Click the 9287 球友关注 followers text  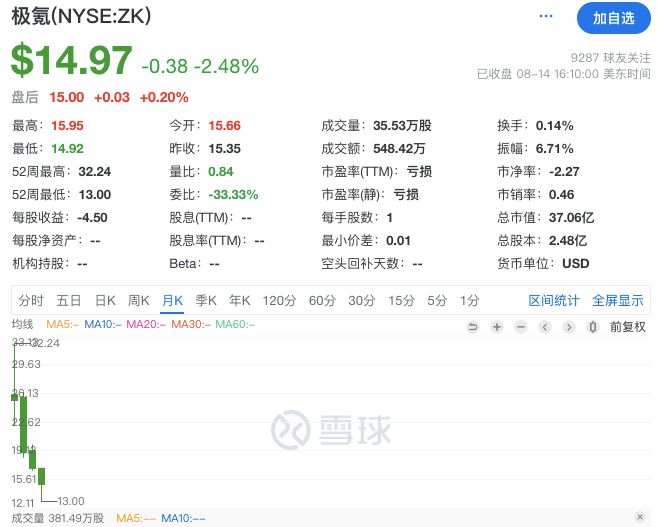click(610, 58)
